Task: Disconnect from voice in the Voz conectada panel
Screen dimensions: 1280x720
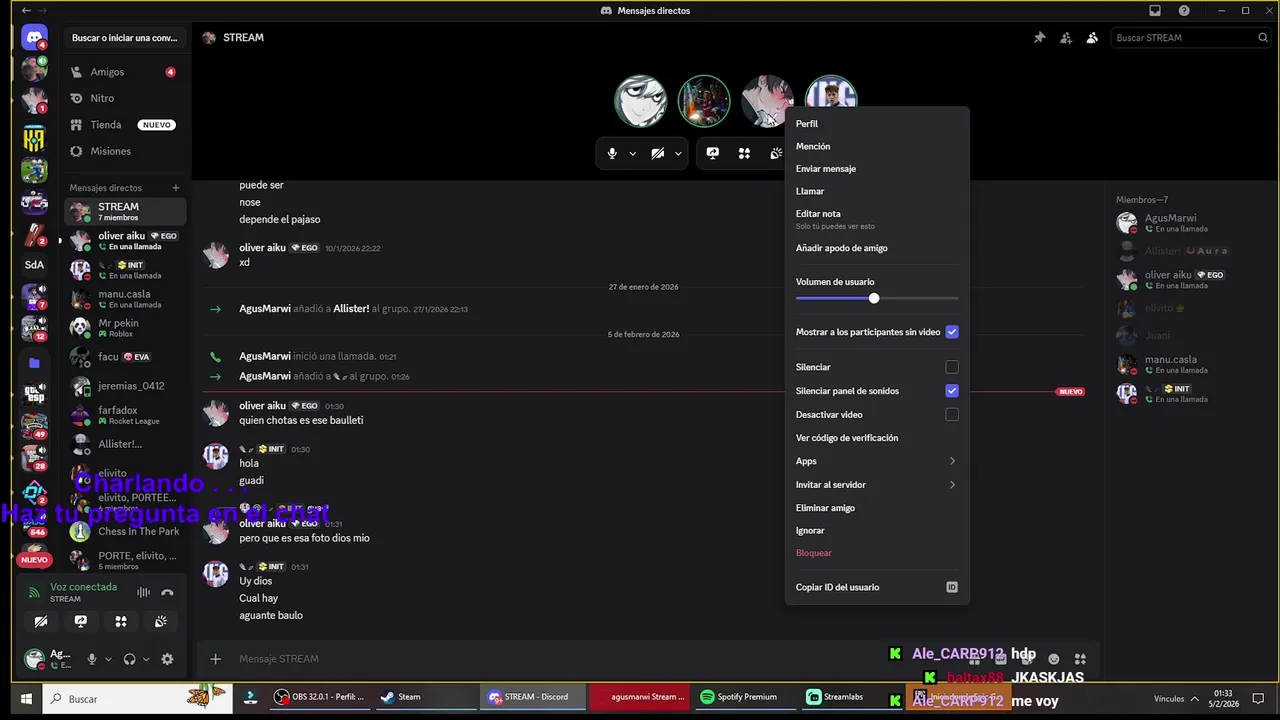Action: point(167,592)
